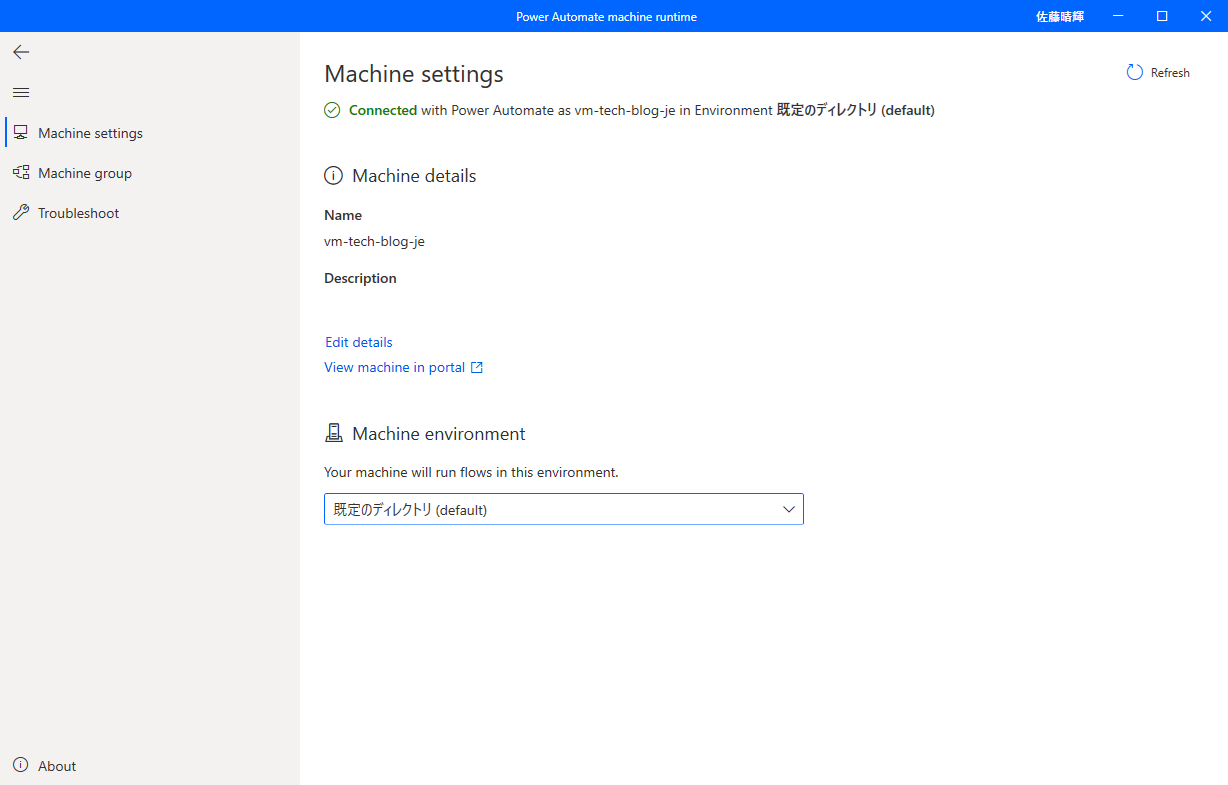Image resolution: width=1228 pixels, height=785 pixels.
Task: Switch to the Machine group section
Action: click(85, 172)
